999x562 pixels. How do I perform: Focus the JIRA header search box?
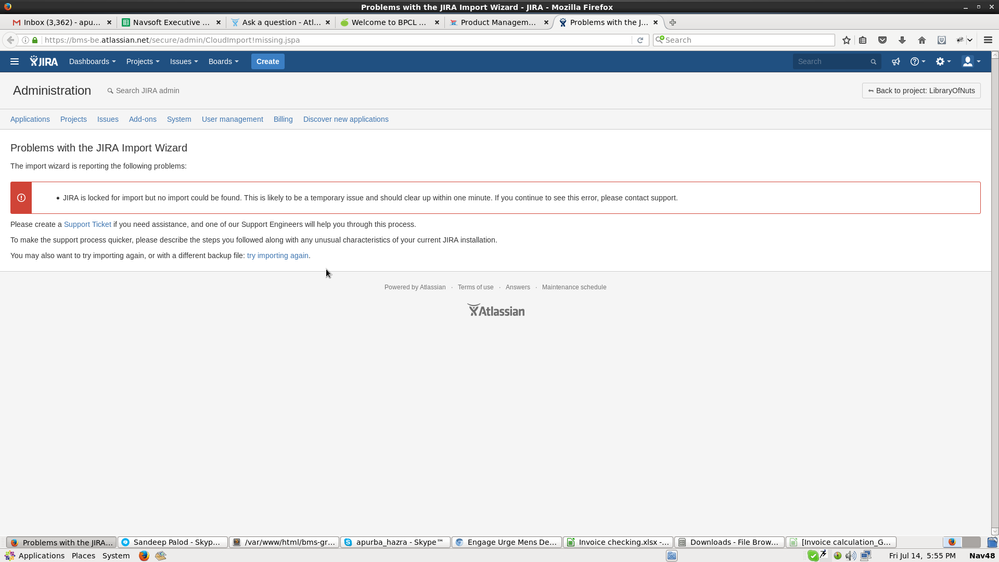(x=837, y=62)
